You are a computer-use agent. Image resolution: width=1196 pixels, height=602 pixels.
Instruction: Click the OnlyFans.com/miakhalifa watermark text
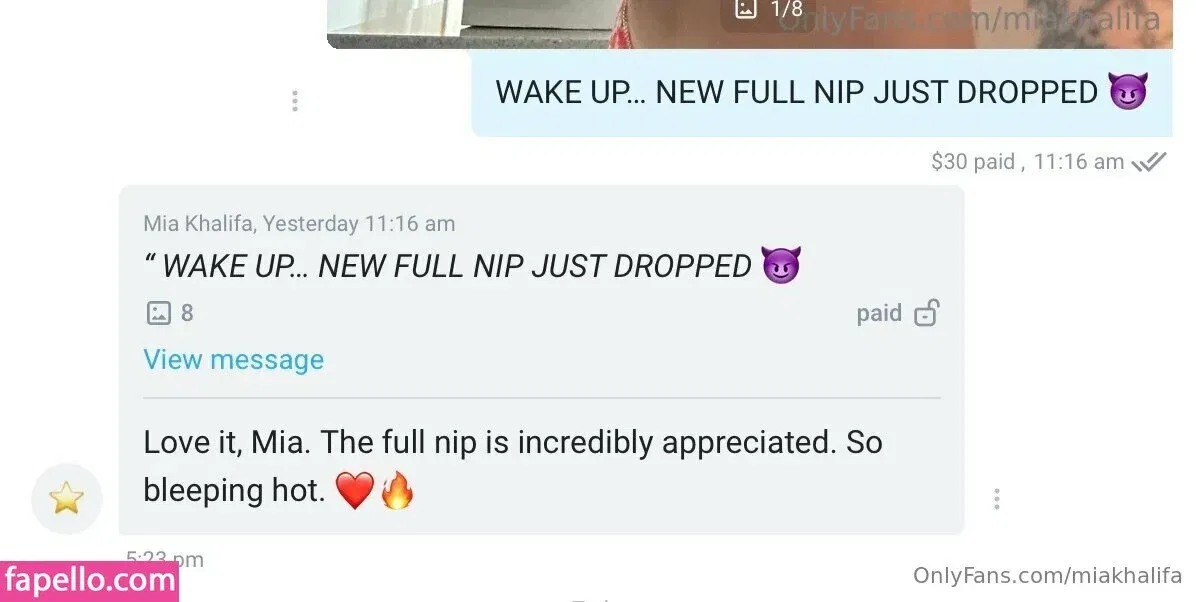[1047, 575]
